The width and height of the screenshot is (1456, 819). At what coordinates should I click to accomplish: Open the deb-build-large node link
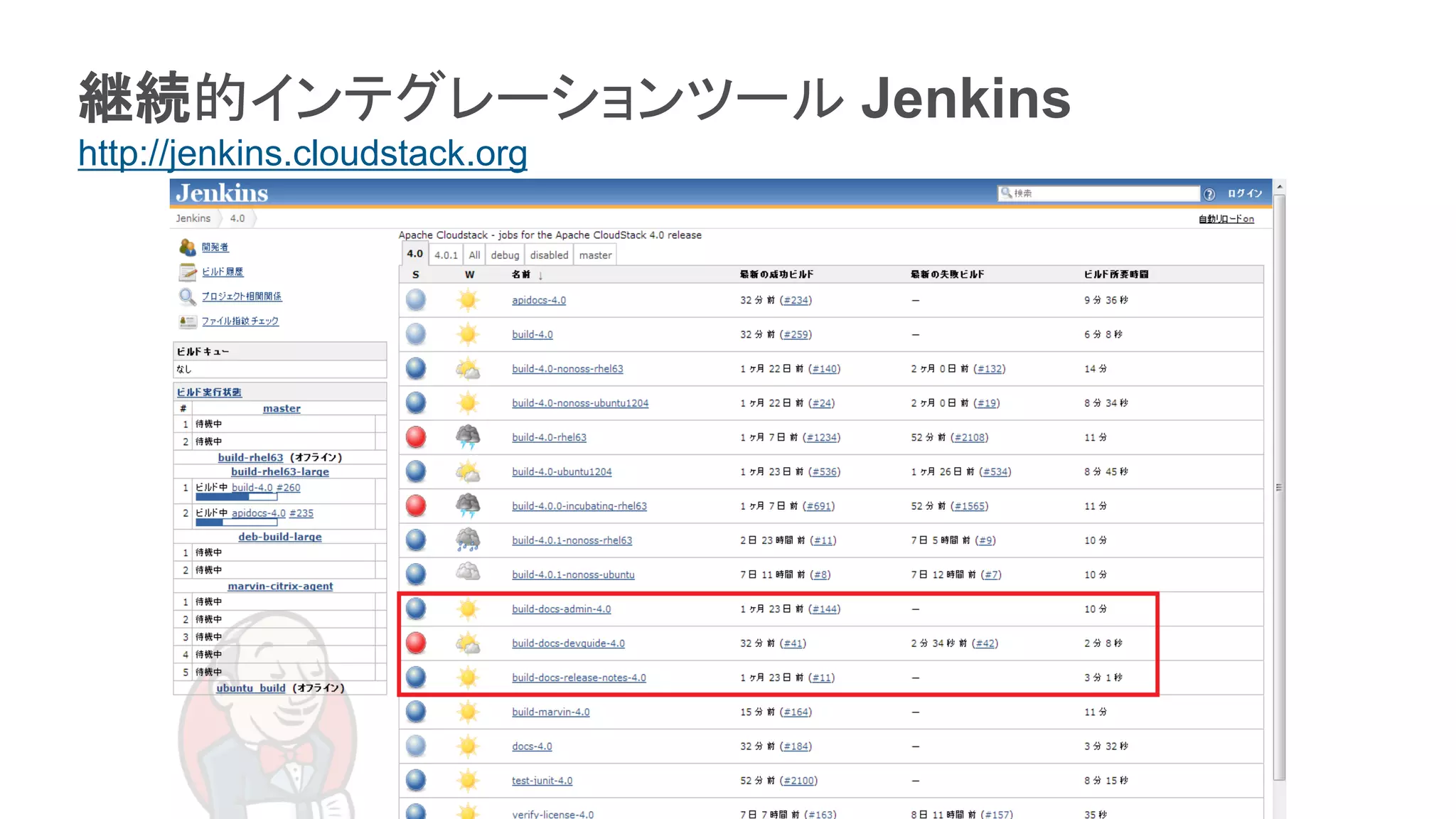280,537
